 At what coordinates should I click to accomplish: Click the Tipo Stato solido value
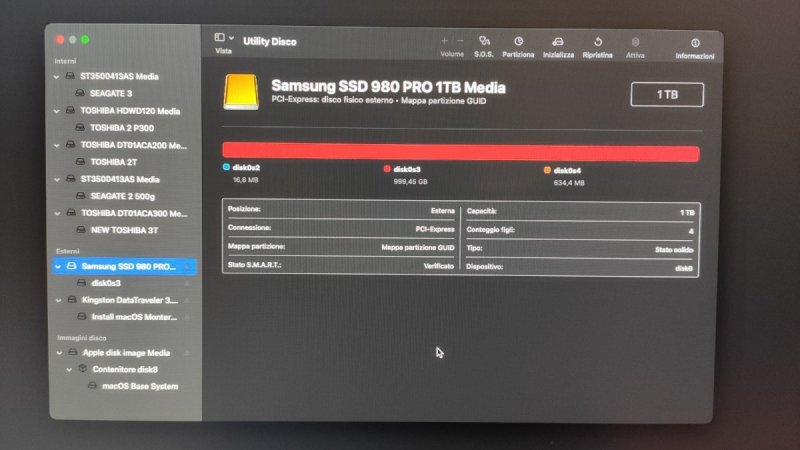[674, 249]
